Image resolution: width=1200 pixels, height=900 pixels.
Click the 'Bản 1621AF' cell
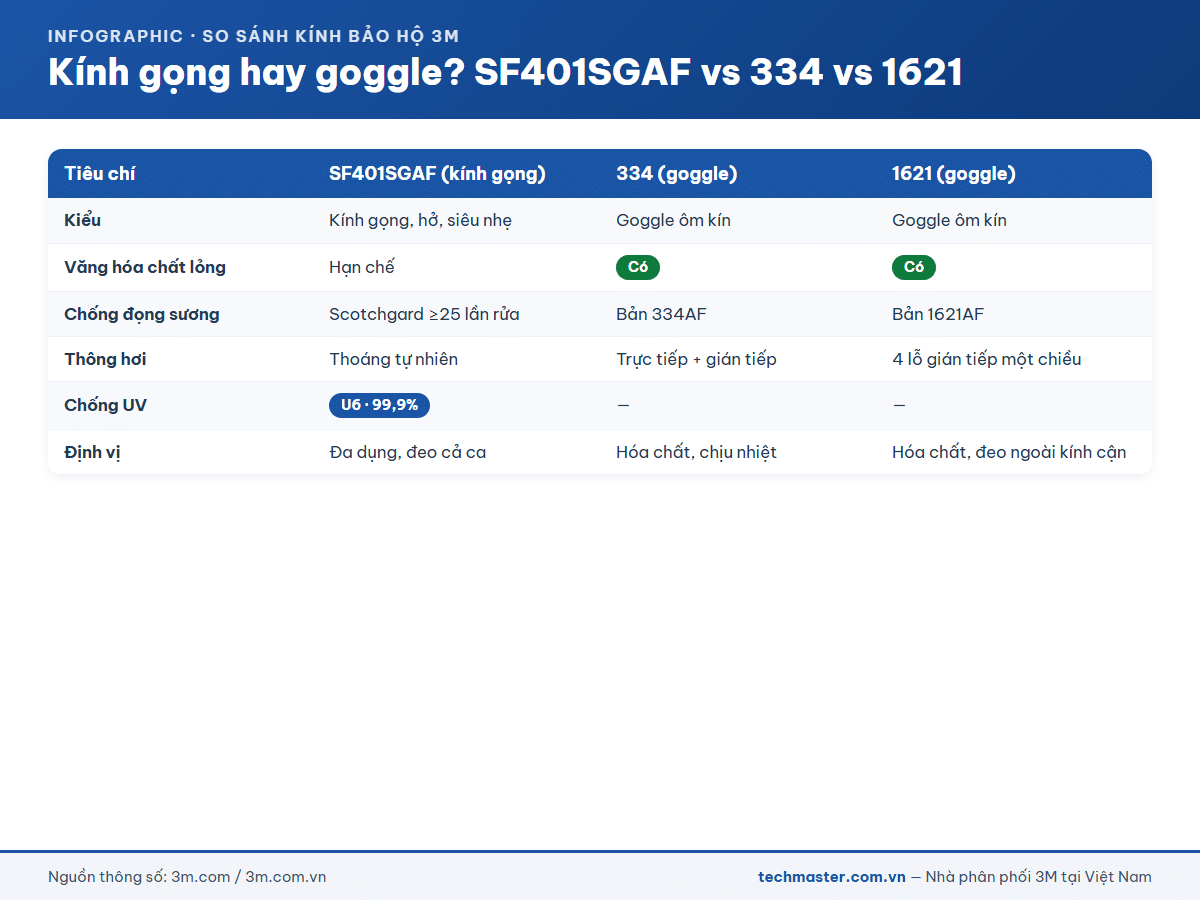pyautogui.click(x=938, y=314)
